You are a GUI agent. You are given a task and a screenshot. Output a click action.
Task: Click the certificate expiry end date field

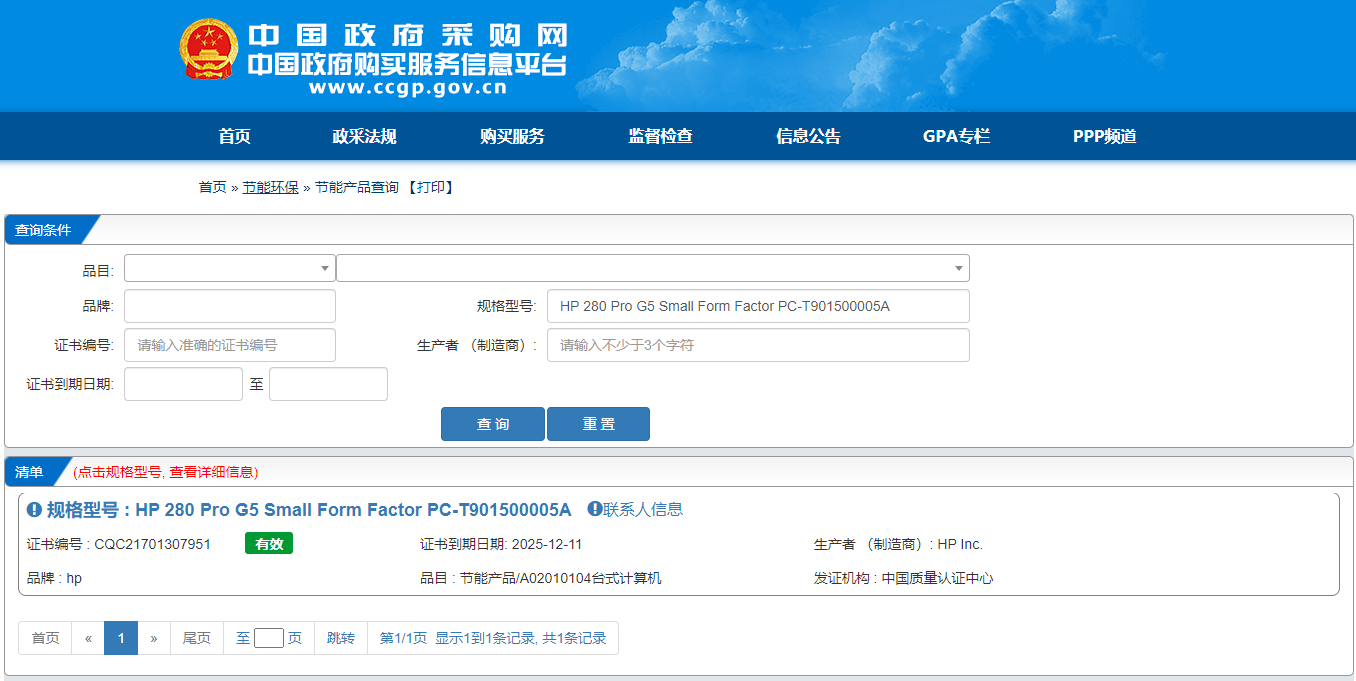[328, 384]
